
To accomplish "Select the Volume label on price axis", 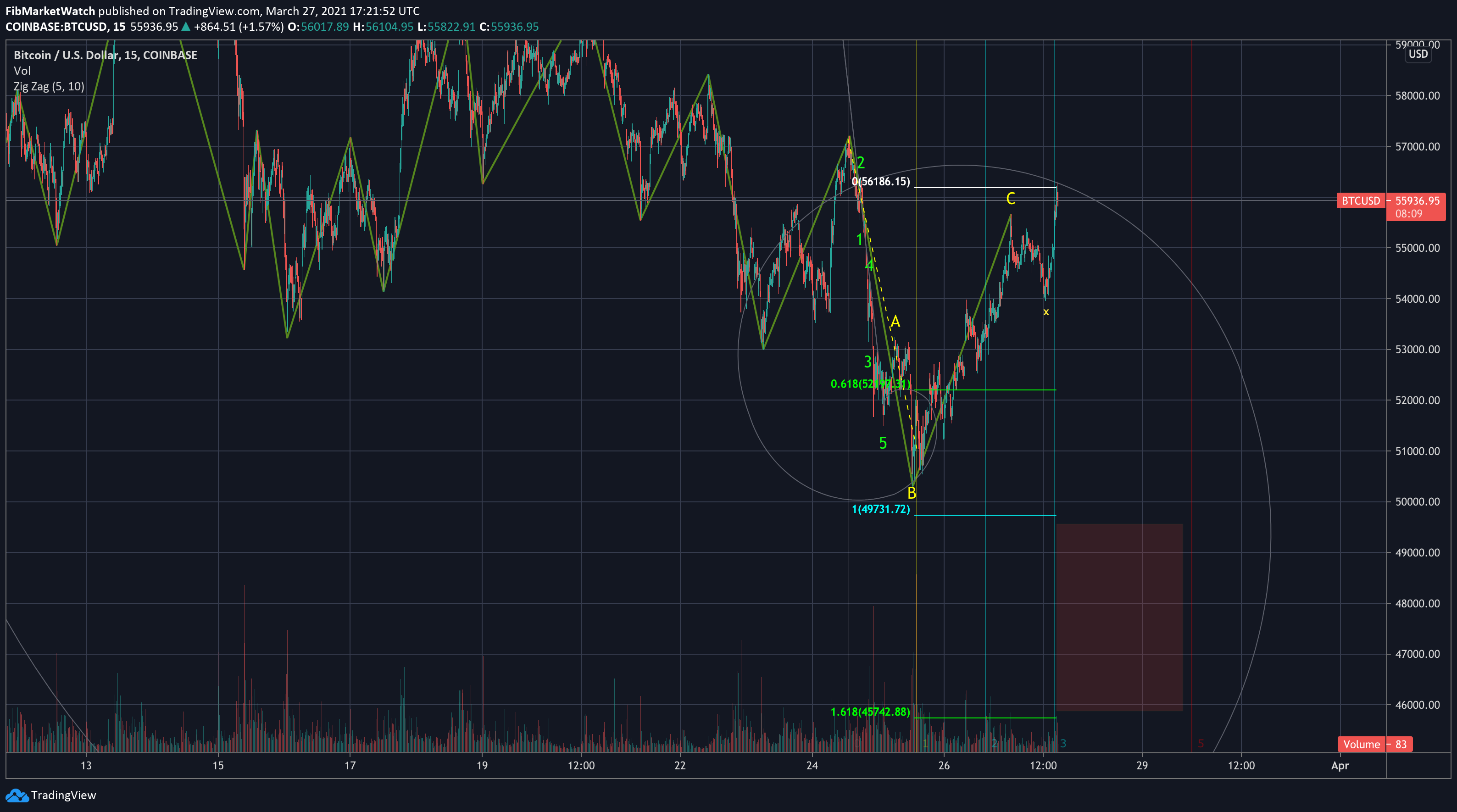I will point(1362,744).
